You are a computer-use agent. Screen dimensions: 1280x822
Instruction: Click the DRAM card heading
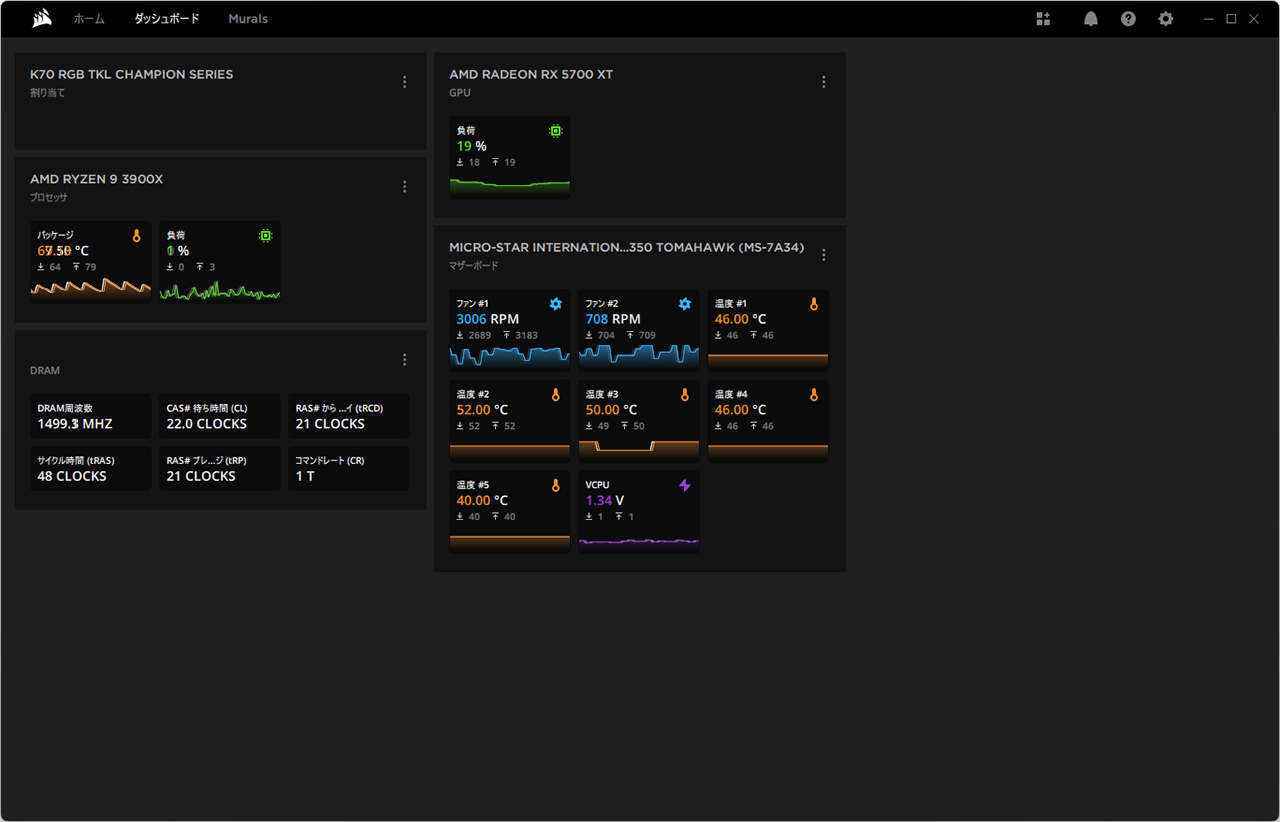pyautogui.click(x=45, y=370)
